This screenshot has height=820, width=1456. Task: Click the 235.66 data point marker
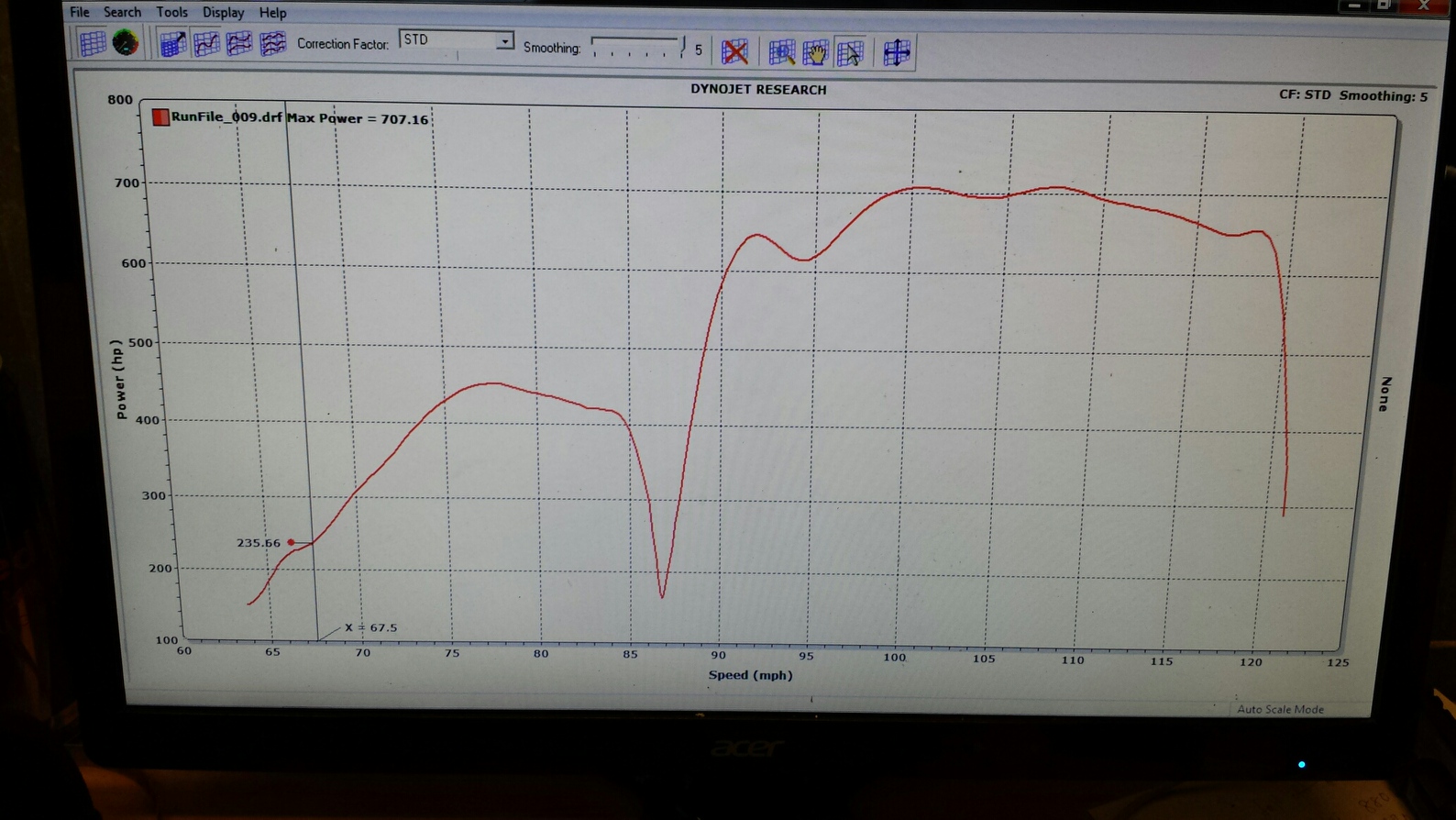click(292, 542)
